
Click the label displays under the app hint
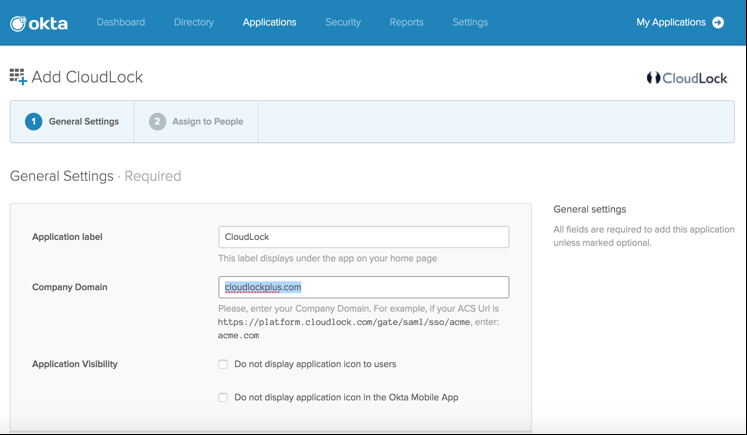pyautogui.click(x=328, y=258)
